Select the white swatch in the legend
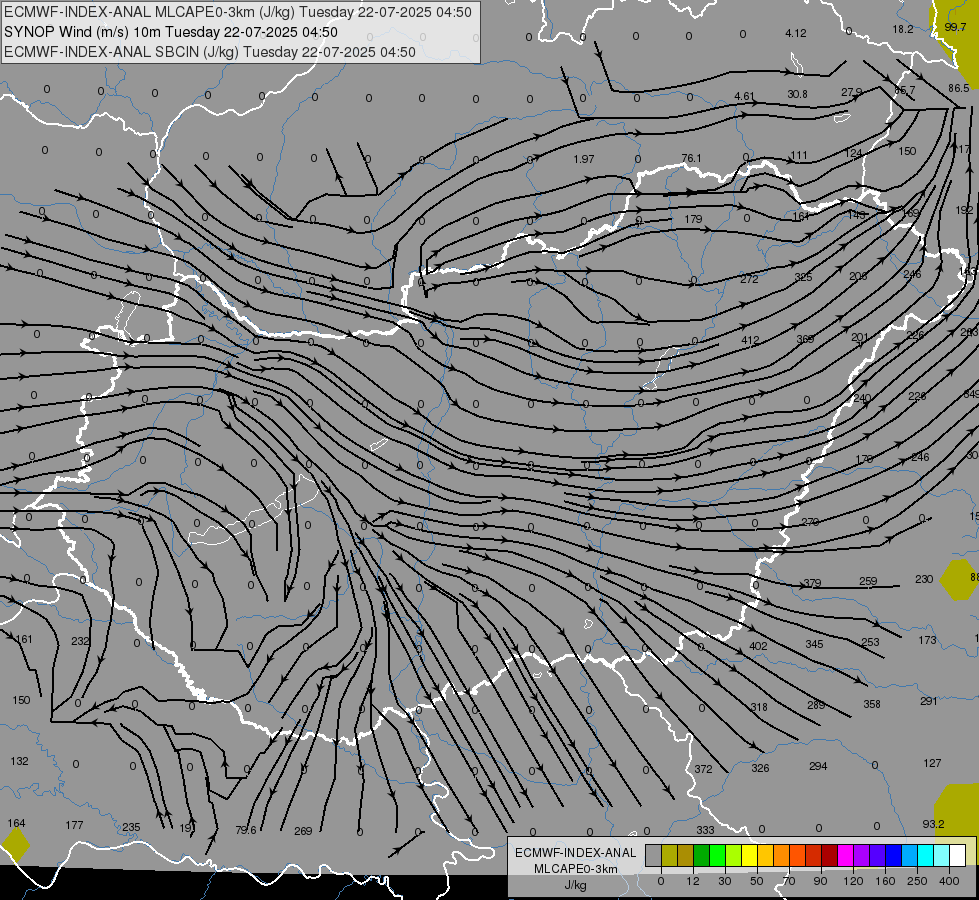979x900 pixels. pos(957,856)
